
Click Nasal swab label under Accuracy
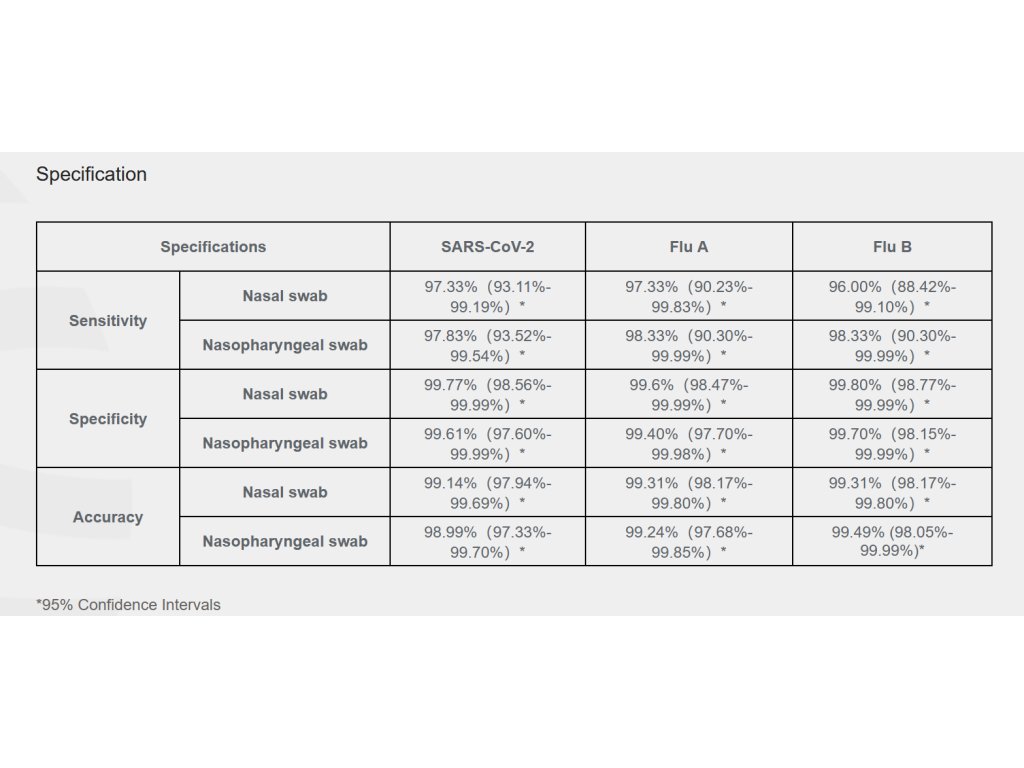pyautogui.click(x=285, y=492)
